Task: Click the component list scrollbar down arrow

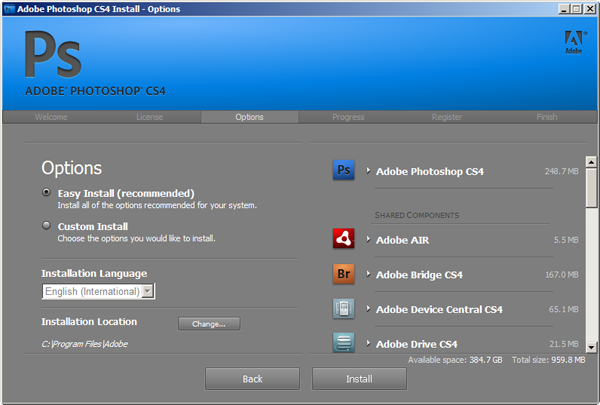Action: click(591, 346)
